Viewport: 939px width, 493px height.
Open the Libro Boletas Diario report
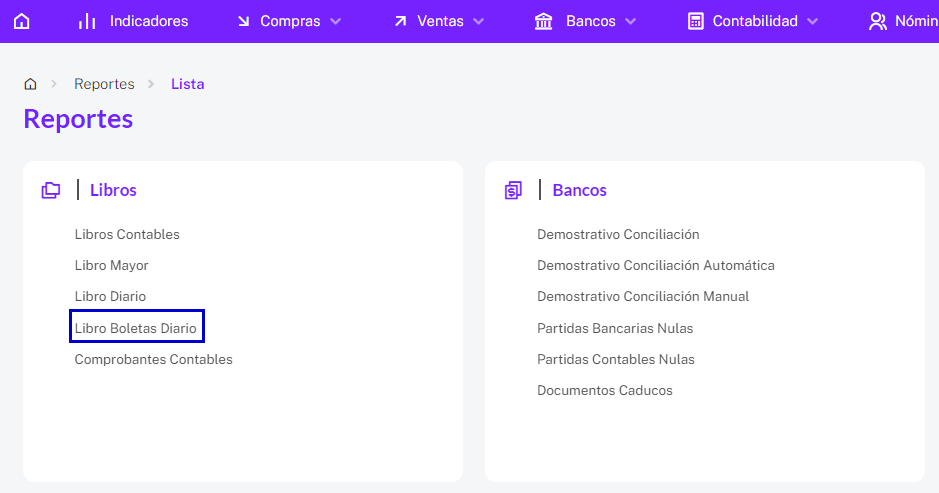[136, 328]
